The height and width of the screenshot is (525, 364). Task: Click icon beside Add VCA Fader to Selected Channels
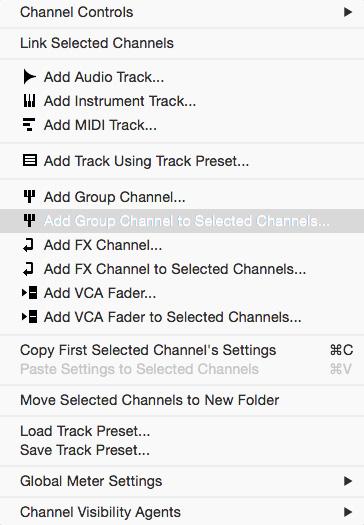click(29, 317)
